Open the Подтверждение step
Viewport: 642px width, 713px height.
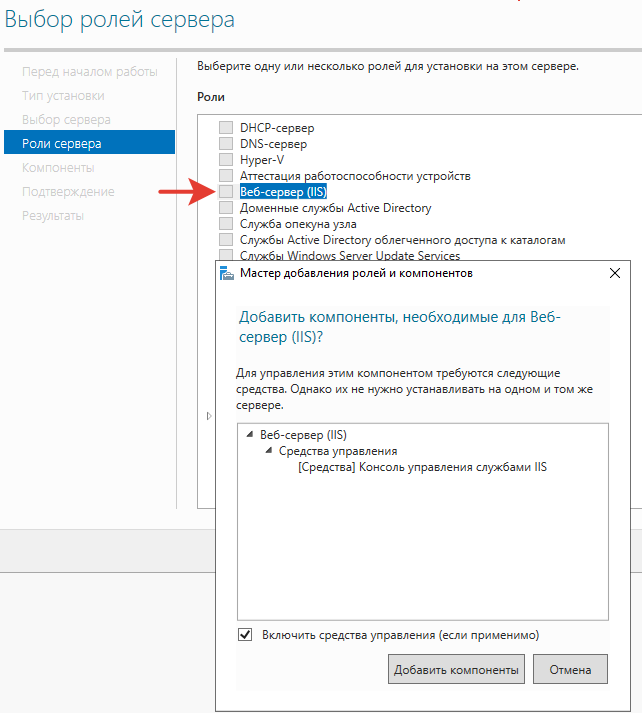click(68, 191)
